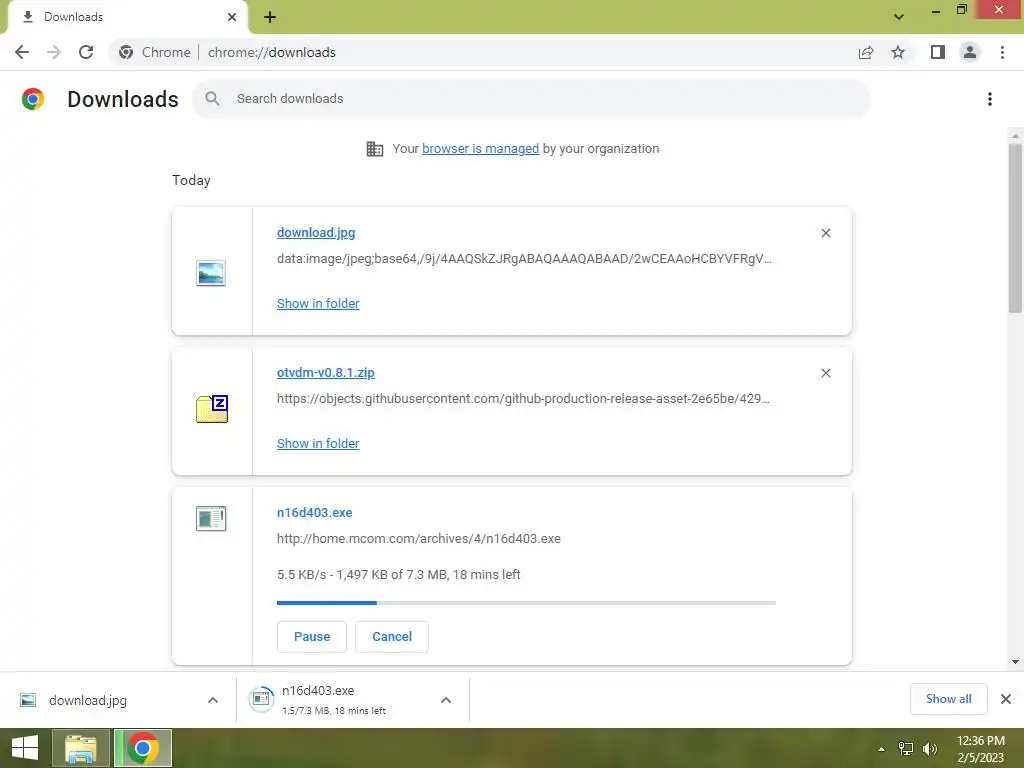Expand options for n16d403.exe in shelf
Viewport: 1024px width, 768px height.
point(446,700)
